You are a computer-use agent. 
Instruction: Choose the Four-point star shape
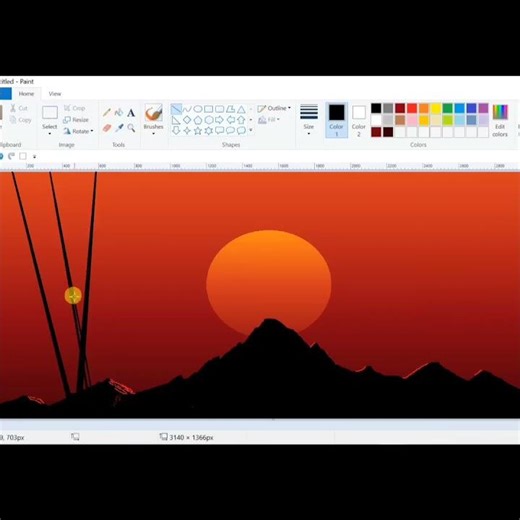tap(187, 131)
